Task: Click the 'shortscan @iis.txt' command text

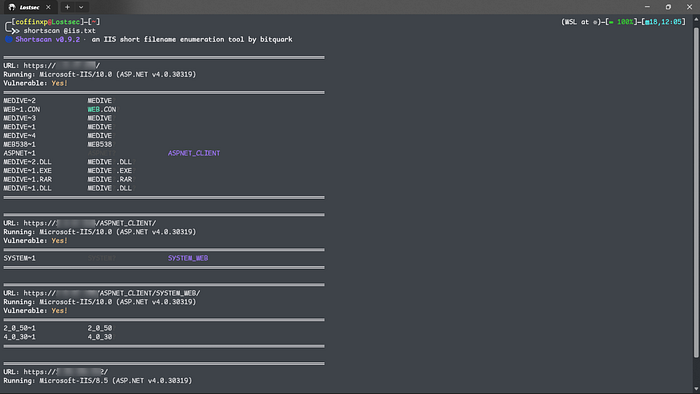Action: pos(59,31)
